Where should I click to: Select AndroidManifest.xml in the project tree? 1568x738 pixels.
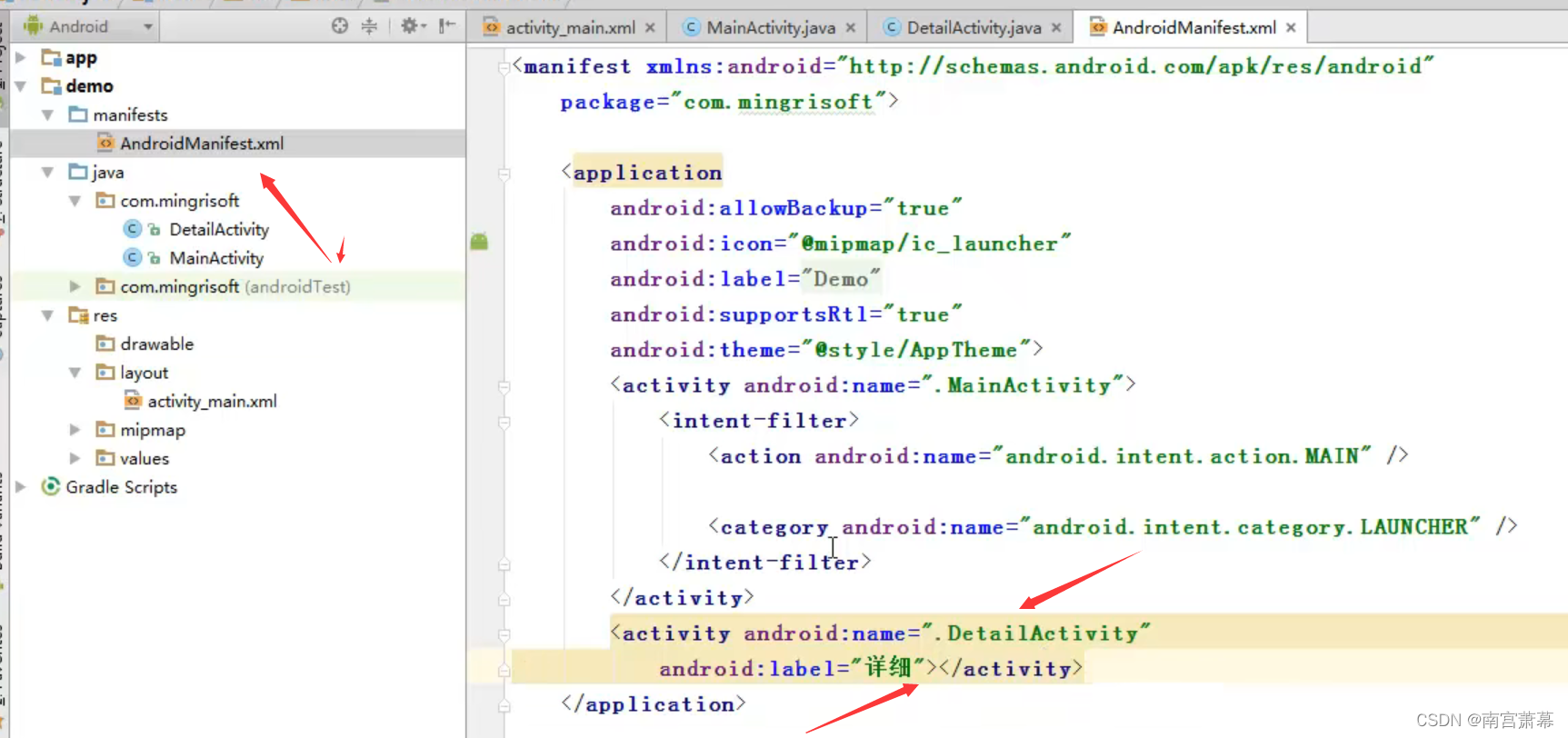tap(239, 143)
